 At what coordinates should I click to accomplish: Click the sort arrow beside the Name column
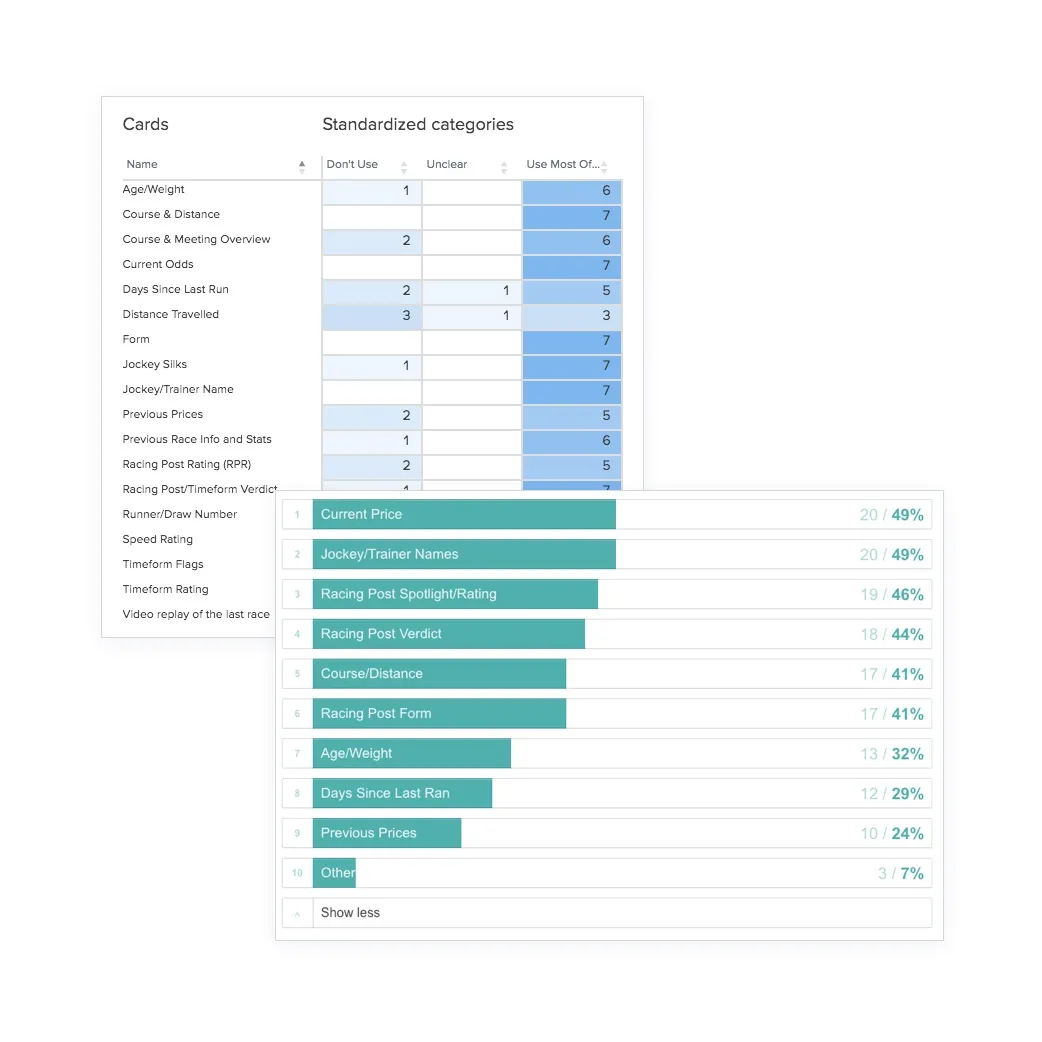pyautogui.click(x=302, y=166)
